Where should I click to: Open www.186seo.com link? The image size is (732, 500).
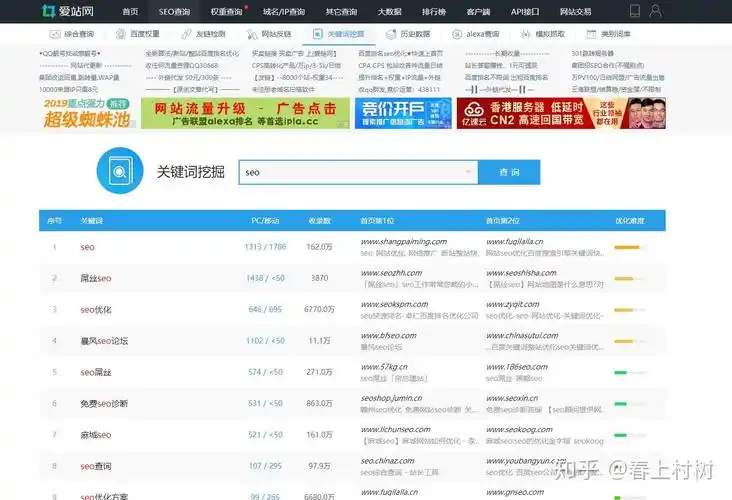(x=517, y=366)
